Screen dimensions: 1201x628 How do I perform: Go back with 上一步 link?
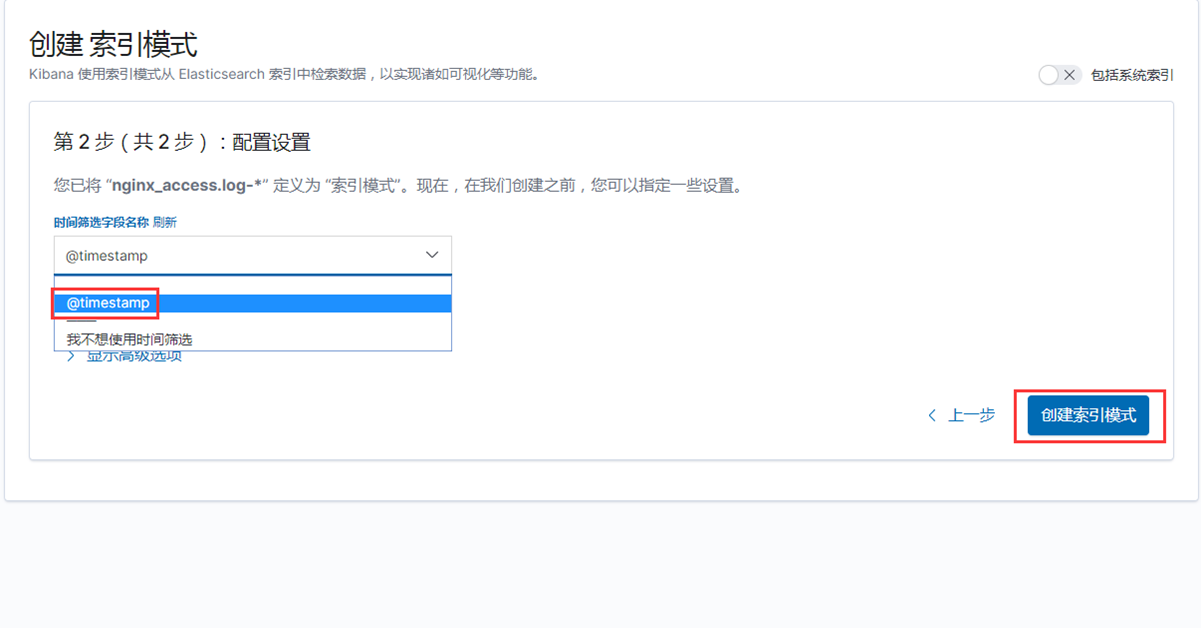click(961, 415)
